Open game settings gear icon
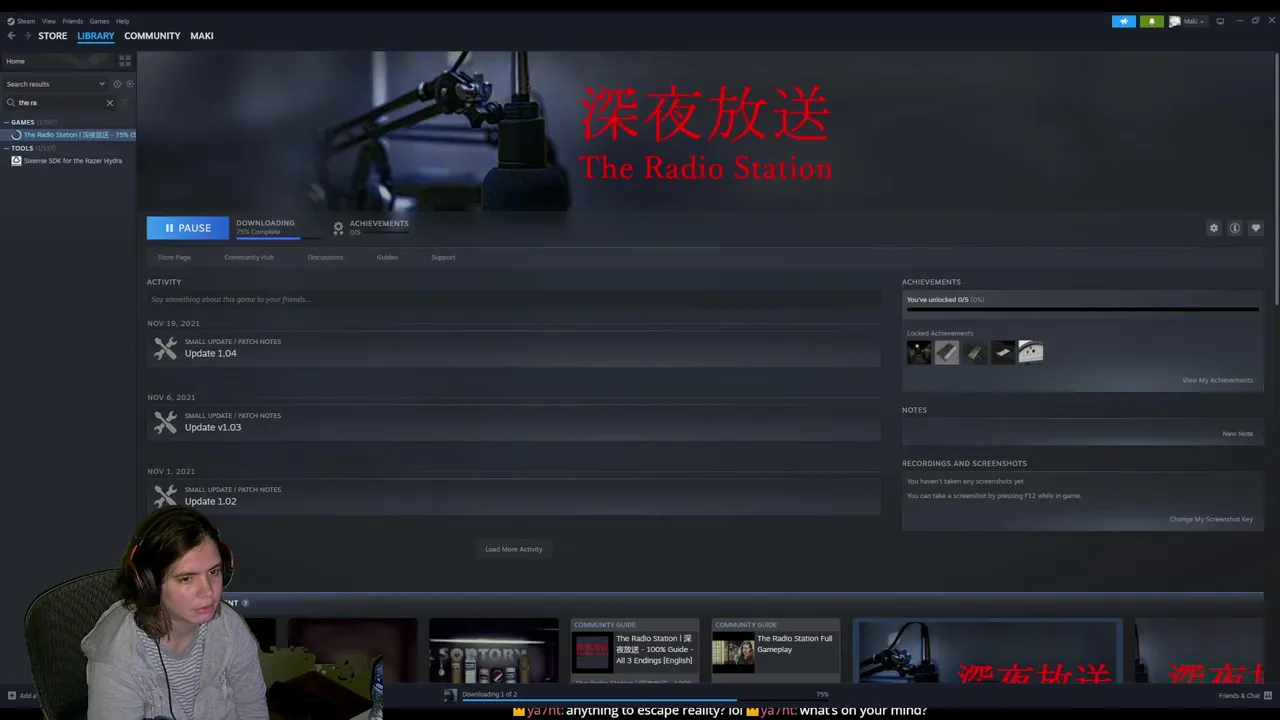This screenshot has width=1280, height=720. point(1214,228)
